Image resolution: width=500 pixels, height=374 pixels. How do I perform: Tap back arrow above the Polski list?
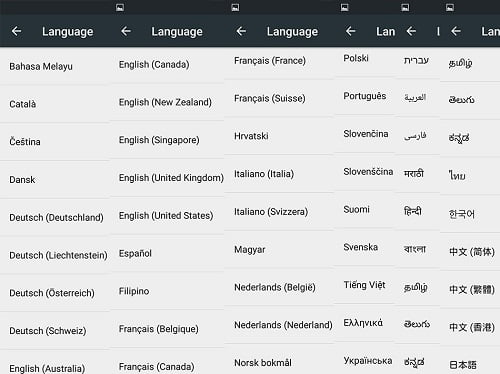click(x=350, y=31)
